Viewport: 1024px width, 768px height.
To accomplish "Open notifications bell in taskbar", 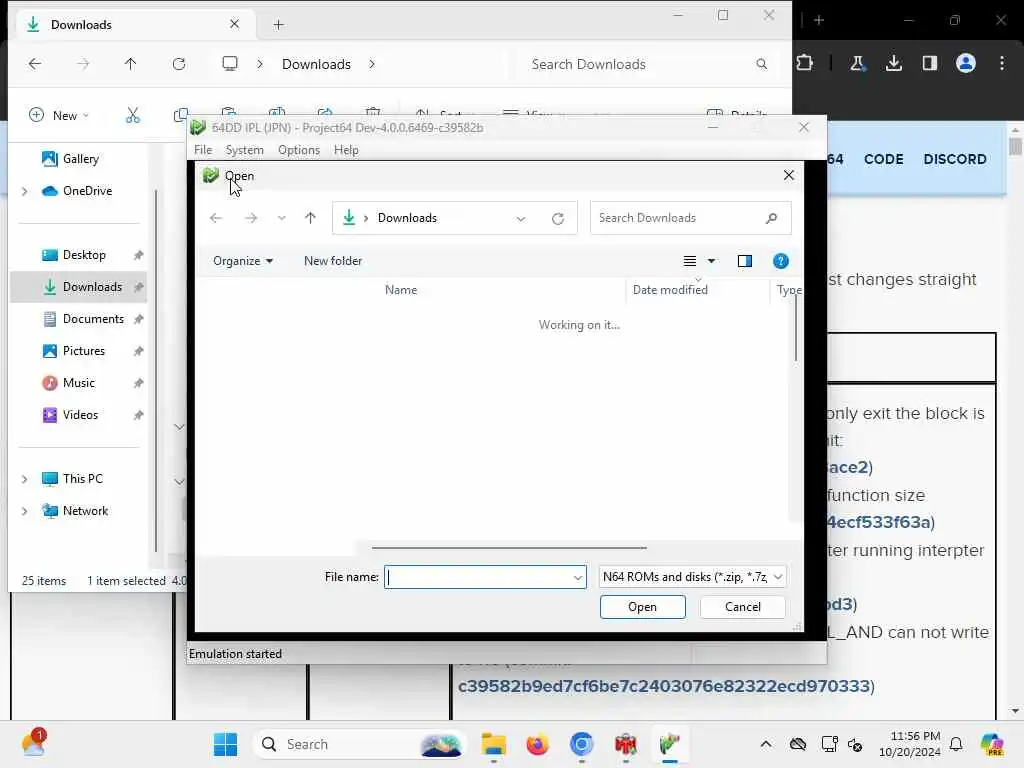I will click(956, 744).
